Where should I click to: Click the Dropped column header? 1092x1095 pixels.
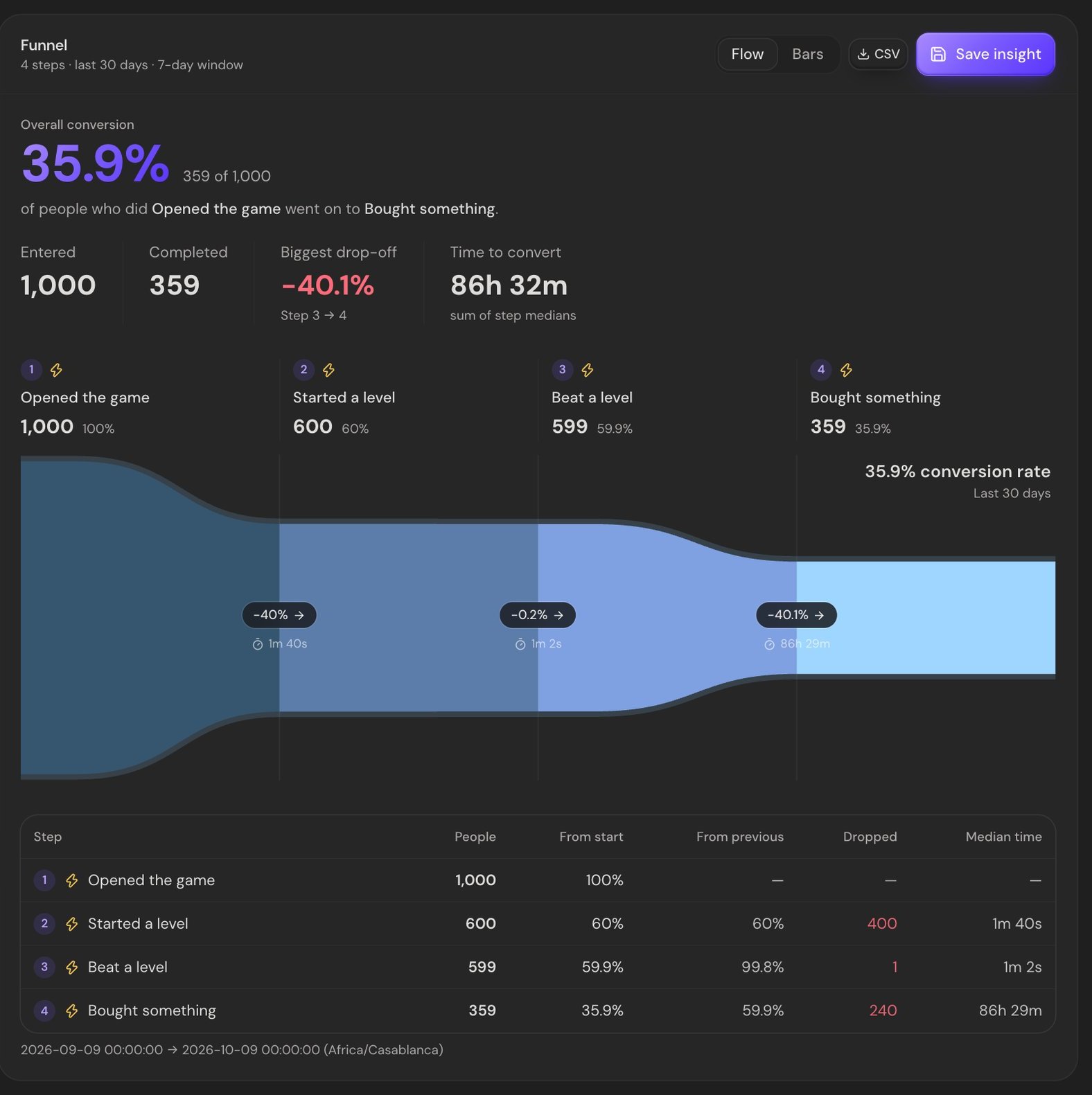coord(870,837)
